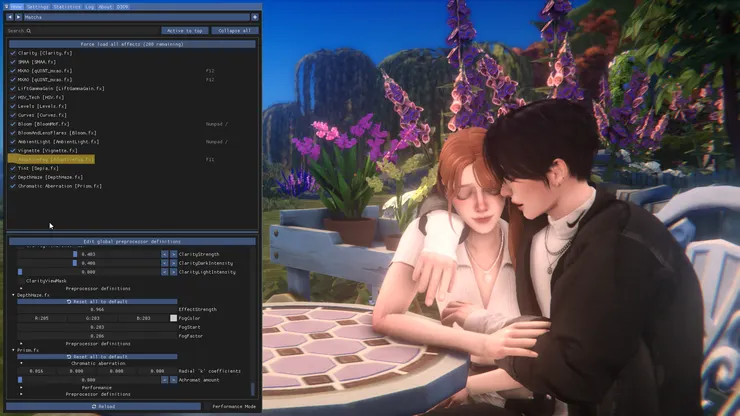Decrease Achromat amount with left arrow
Image resolution: width=740 pixels, height=416 pixels.
[164, 380]
